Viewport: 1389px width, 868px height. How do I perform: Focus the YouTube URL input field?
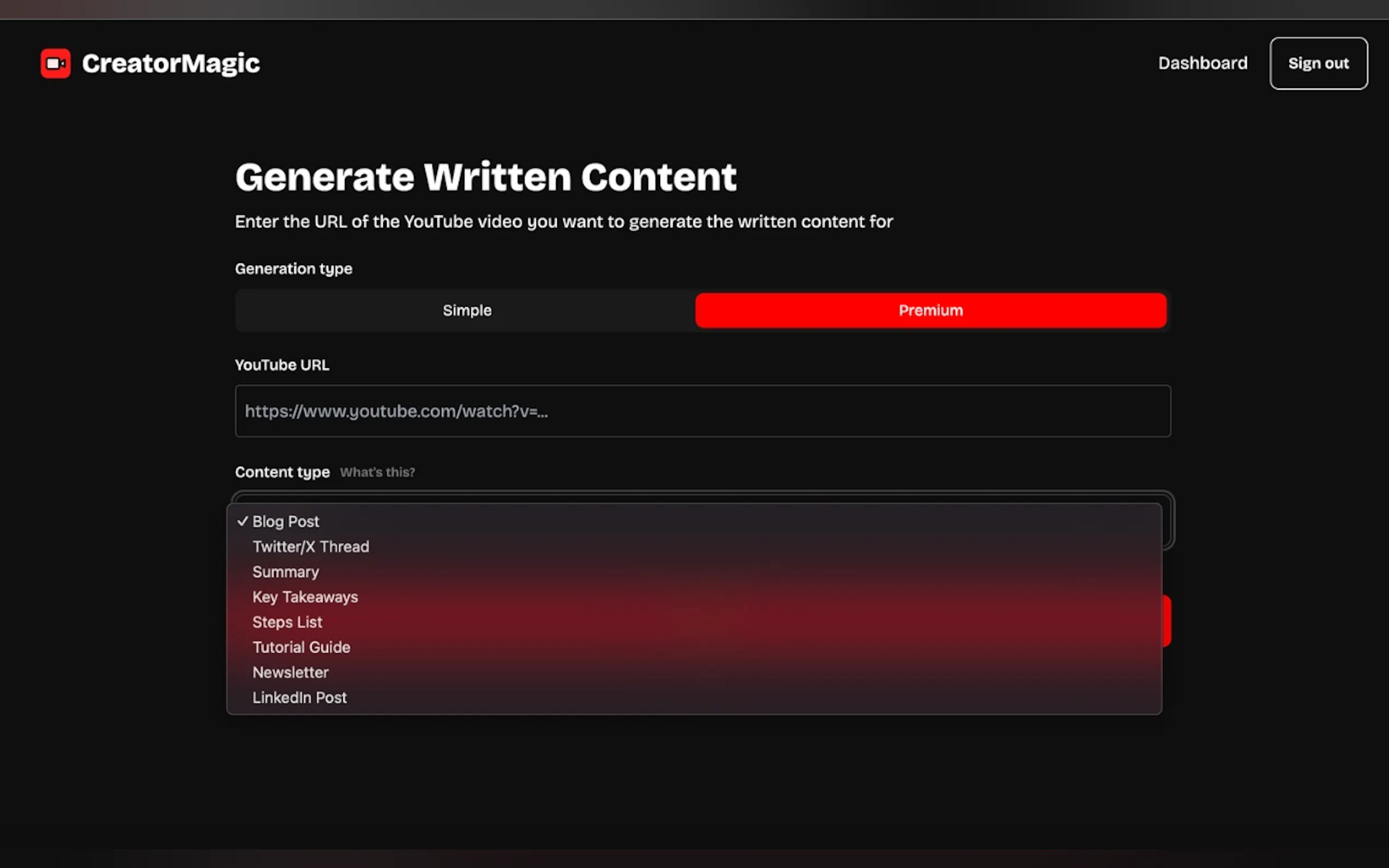coord(702,411)
